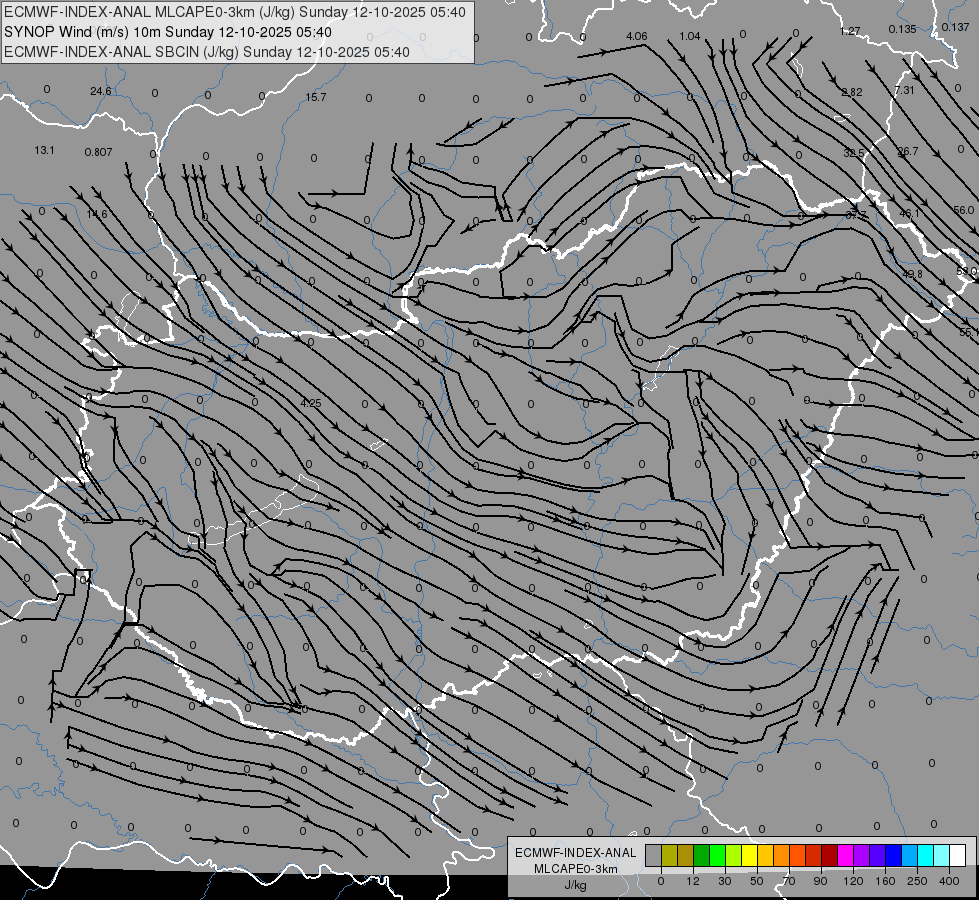Click the map value 32.5
This screenshot has height=900, width=979.
(854, 154)
